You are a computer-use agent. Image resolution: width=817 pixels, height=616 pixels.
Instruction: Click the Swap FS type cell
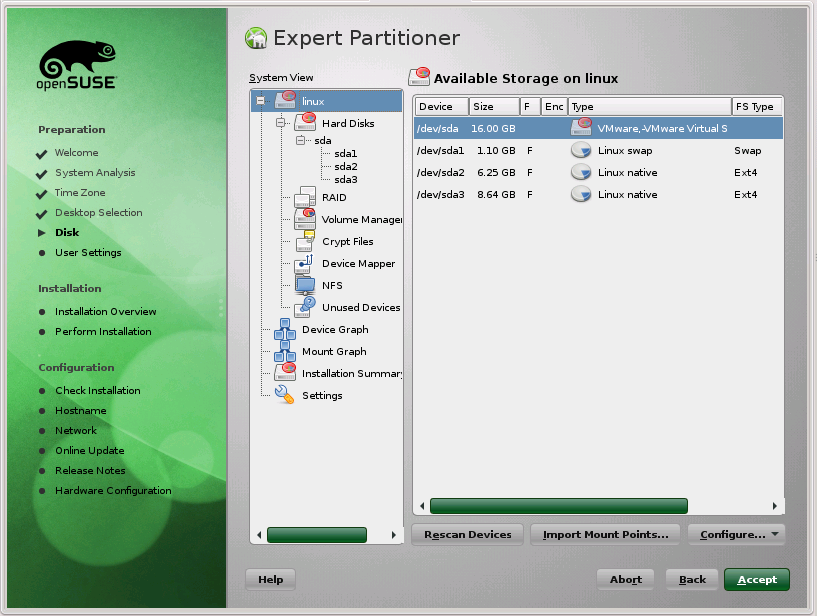click(x=747, y=151)
